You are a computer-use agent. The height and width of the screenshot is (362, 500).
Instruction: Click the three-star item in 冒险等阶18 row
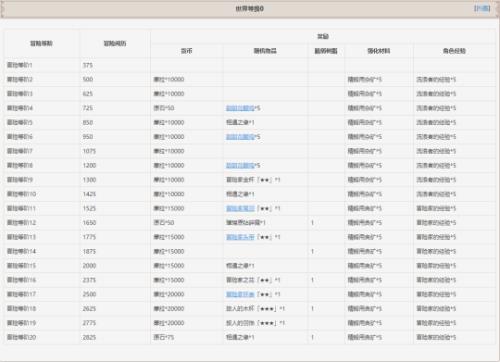(x=256, y=309)
